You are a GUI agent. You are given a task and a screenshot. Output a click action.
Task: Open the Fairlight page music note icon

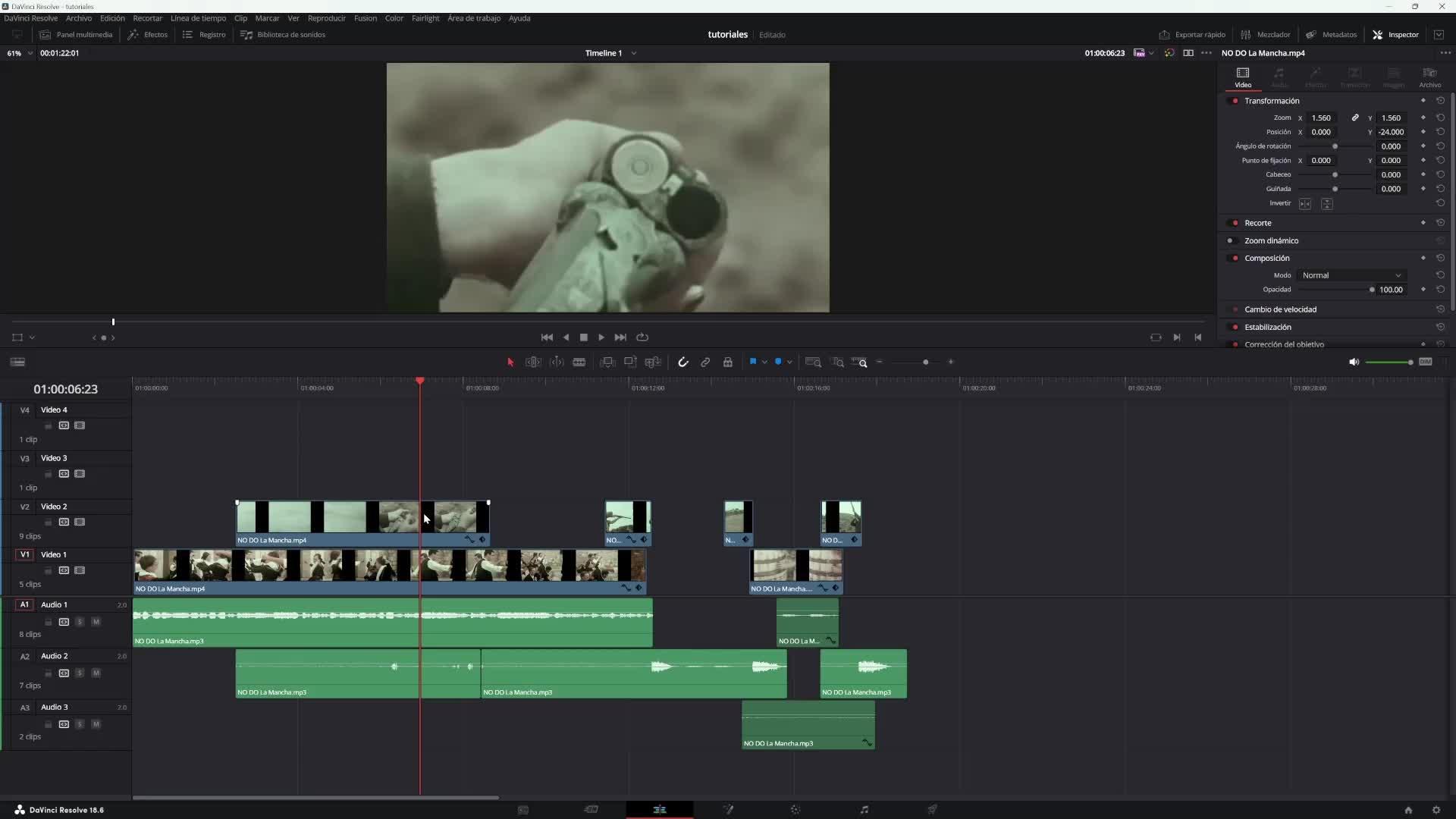point(864,810)
